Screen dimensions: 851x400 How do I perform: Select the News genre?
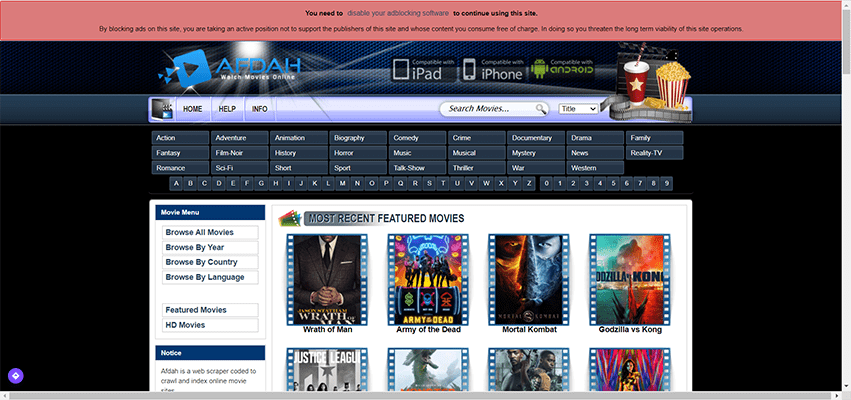click(x=595, y=153)
